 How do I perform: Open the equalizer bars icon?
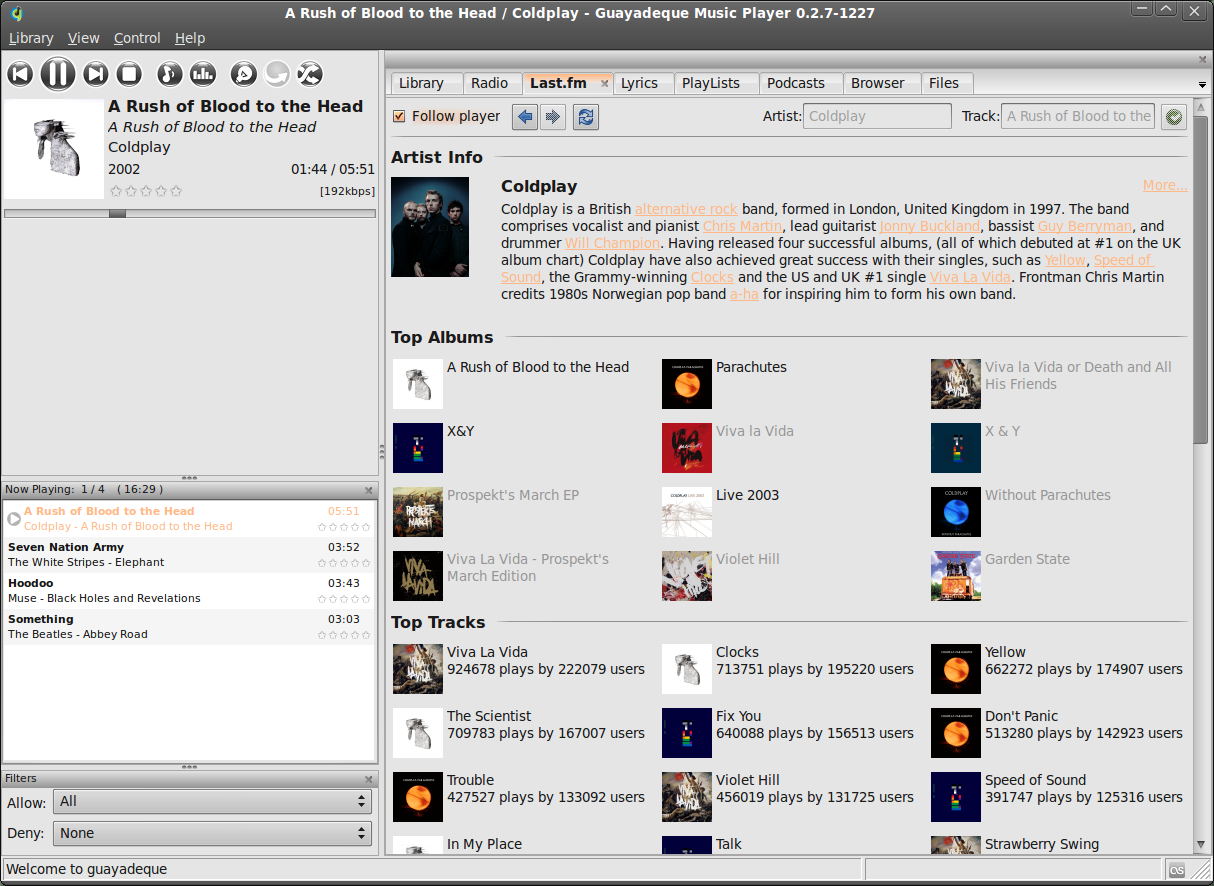203,74
